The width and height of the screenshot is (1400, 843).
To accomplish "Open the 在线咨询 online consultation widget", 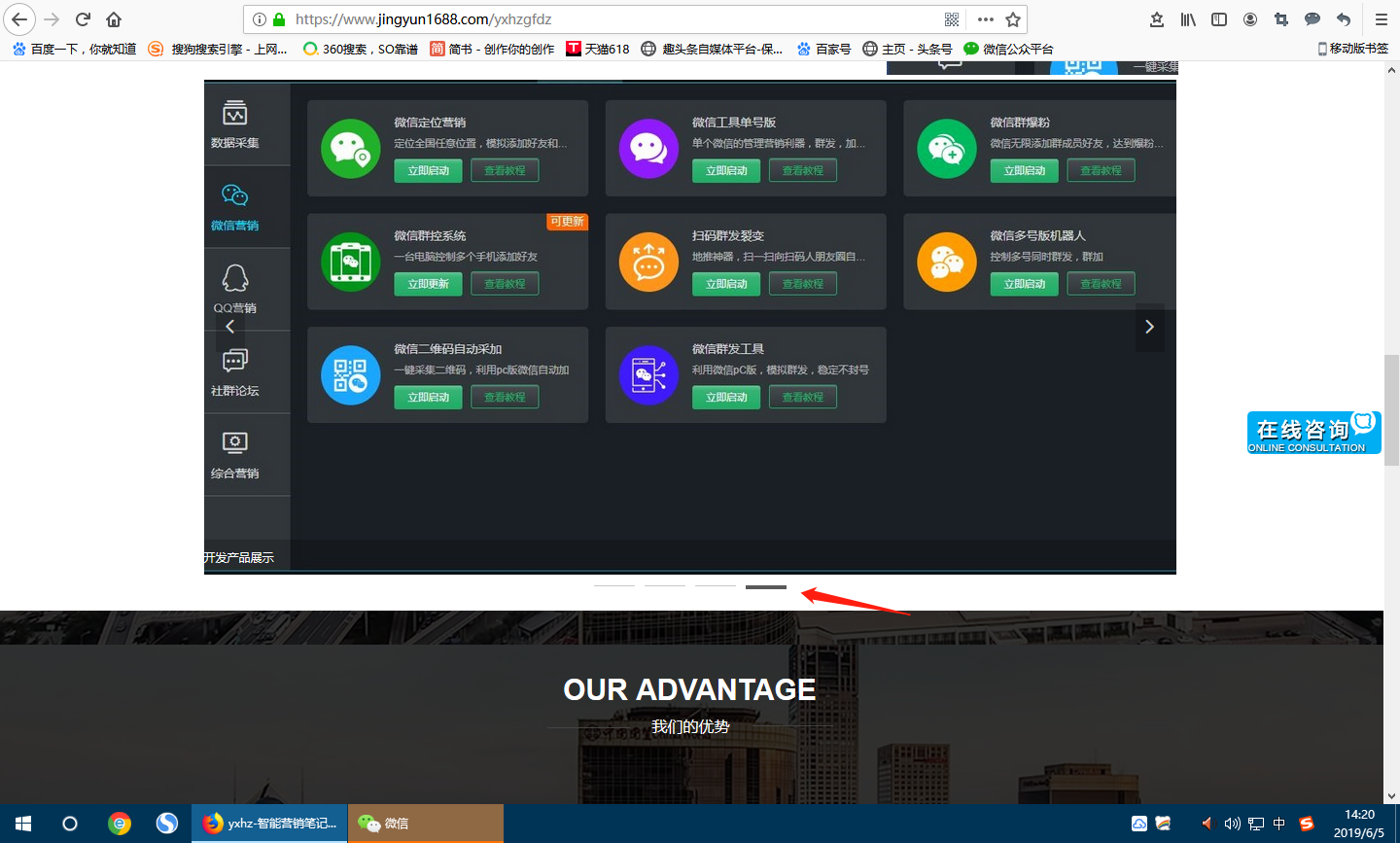I will point(1313,433).
